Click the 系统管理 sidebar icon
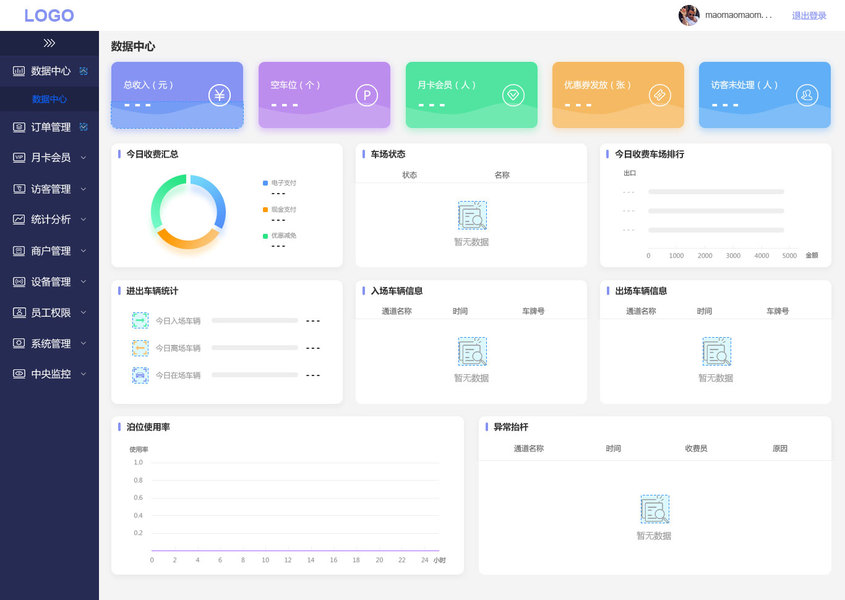 [x=19, y=343]
